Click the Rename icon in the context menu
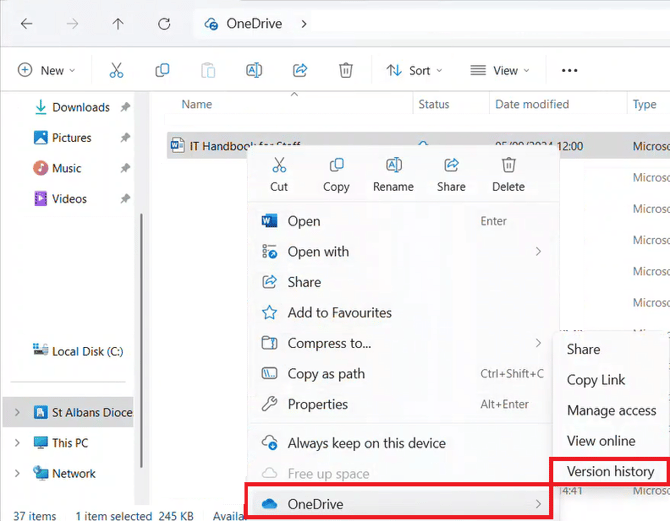Viewport: 670px width, 521px height. point(393,166)
